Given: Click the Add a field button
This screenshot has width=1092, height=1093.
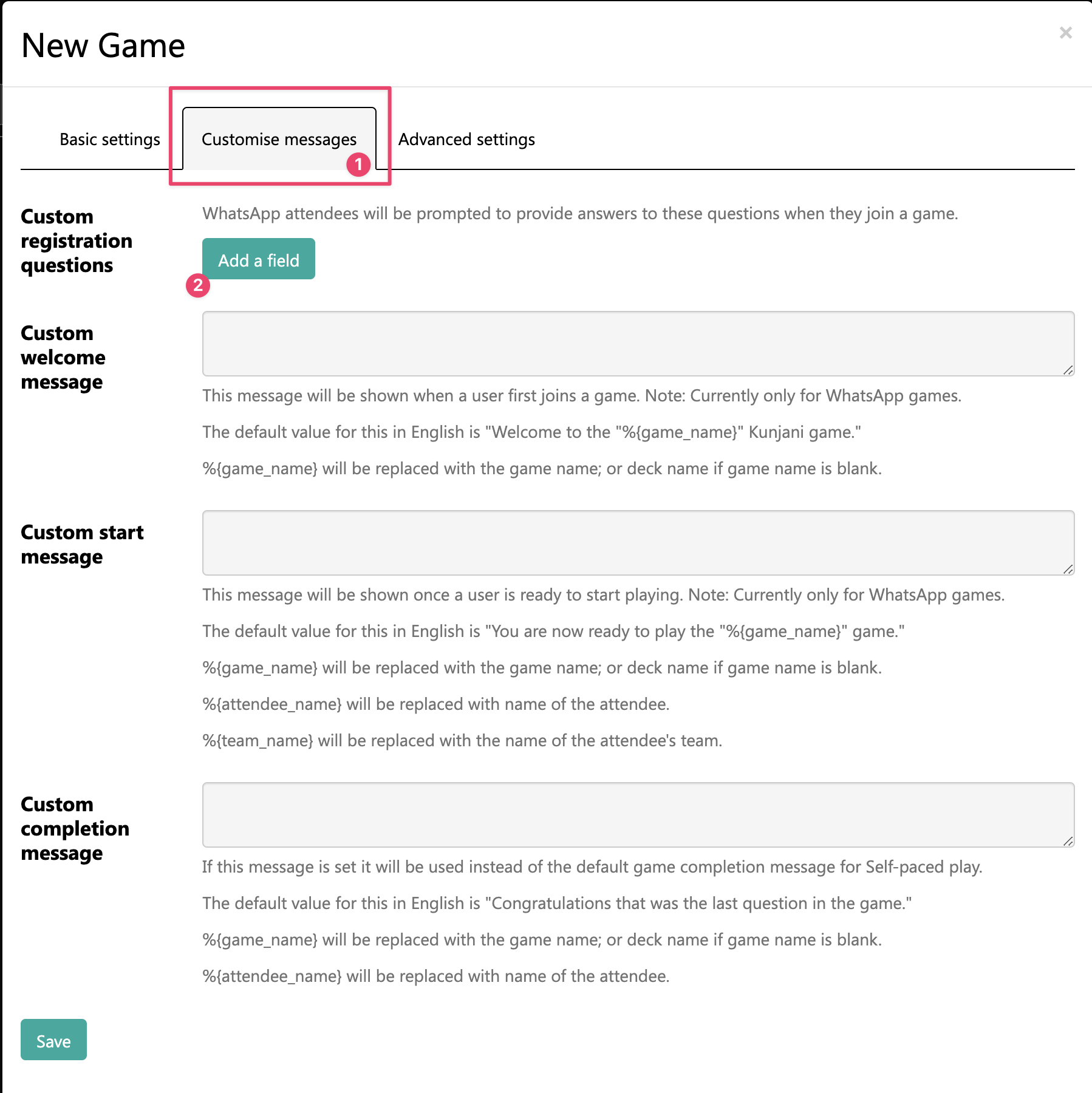Looking at the screenshot, I should [x=259, y=259].
